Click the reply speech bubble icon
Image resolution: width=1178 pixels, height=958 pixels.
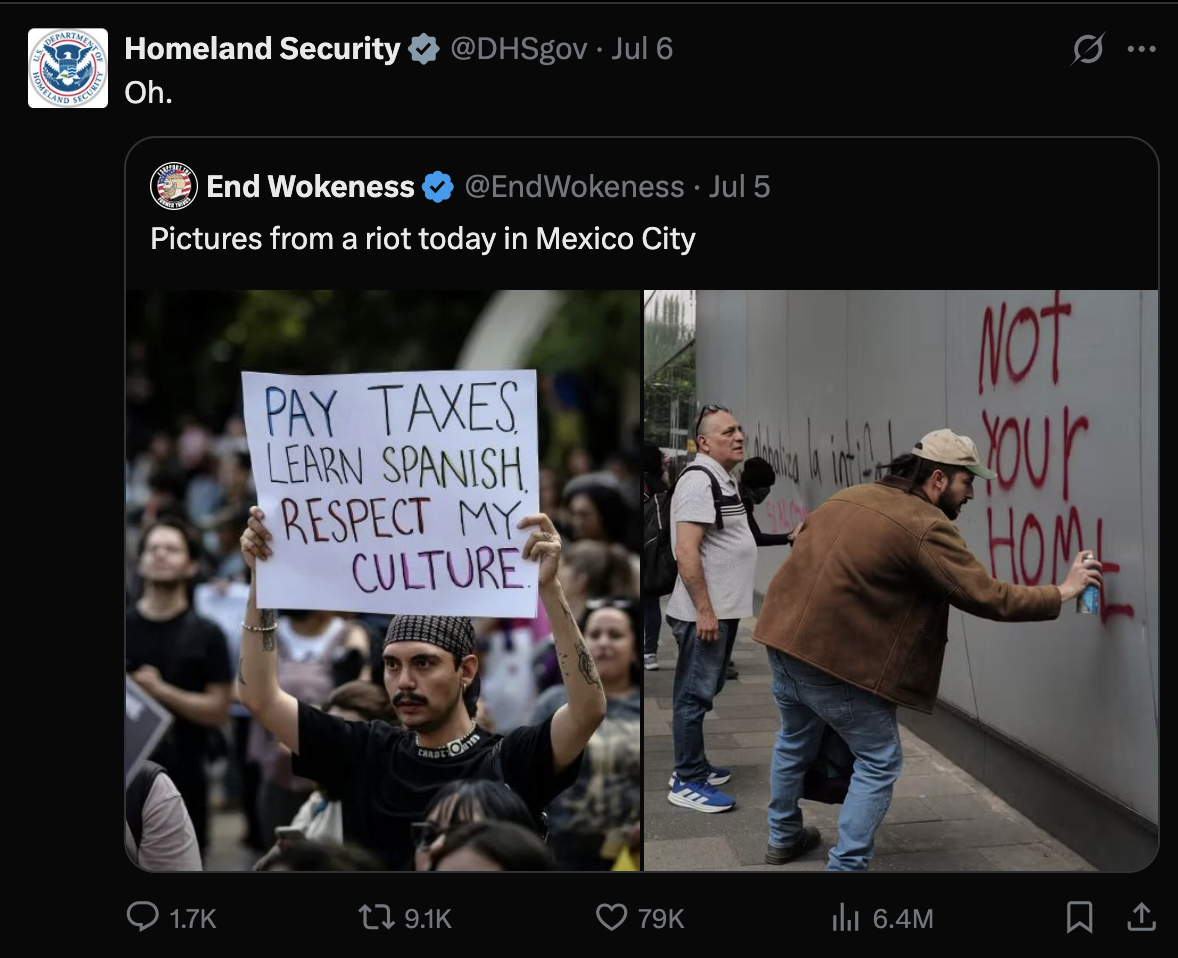coord(143,917)
